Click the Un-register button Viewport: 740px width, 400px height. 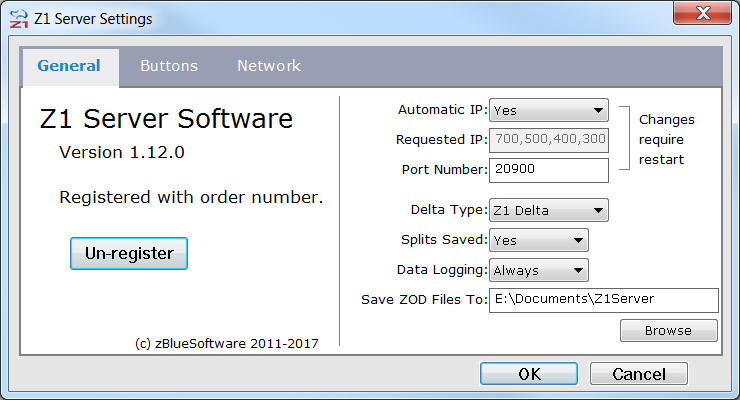(x=129, y=253)
